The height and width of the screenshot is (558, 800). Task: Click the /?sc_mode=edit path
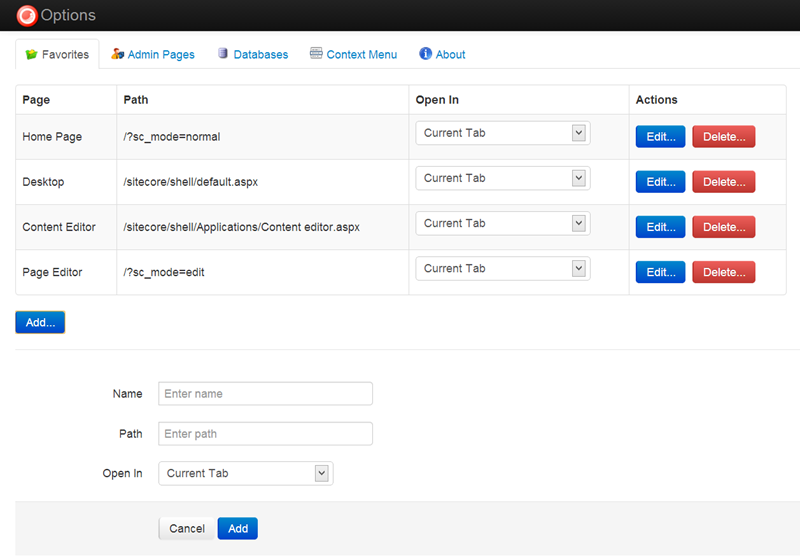tap(164, 272)
